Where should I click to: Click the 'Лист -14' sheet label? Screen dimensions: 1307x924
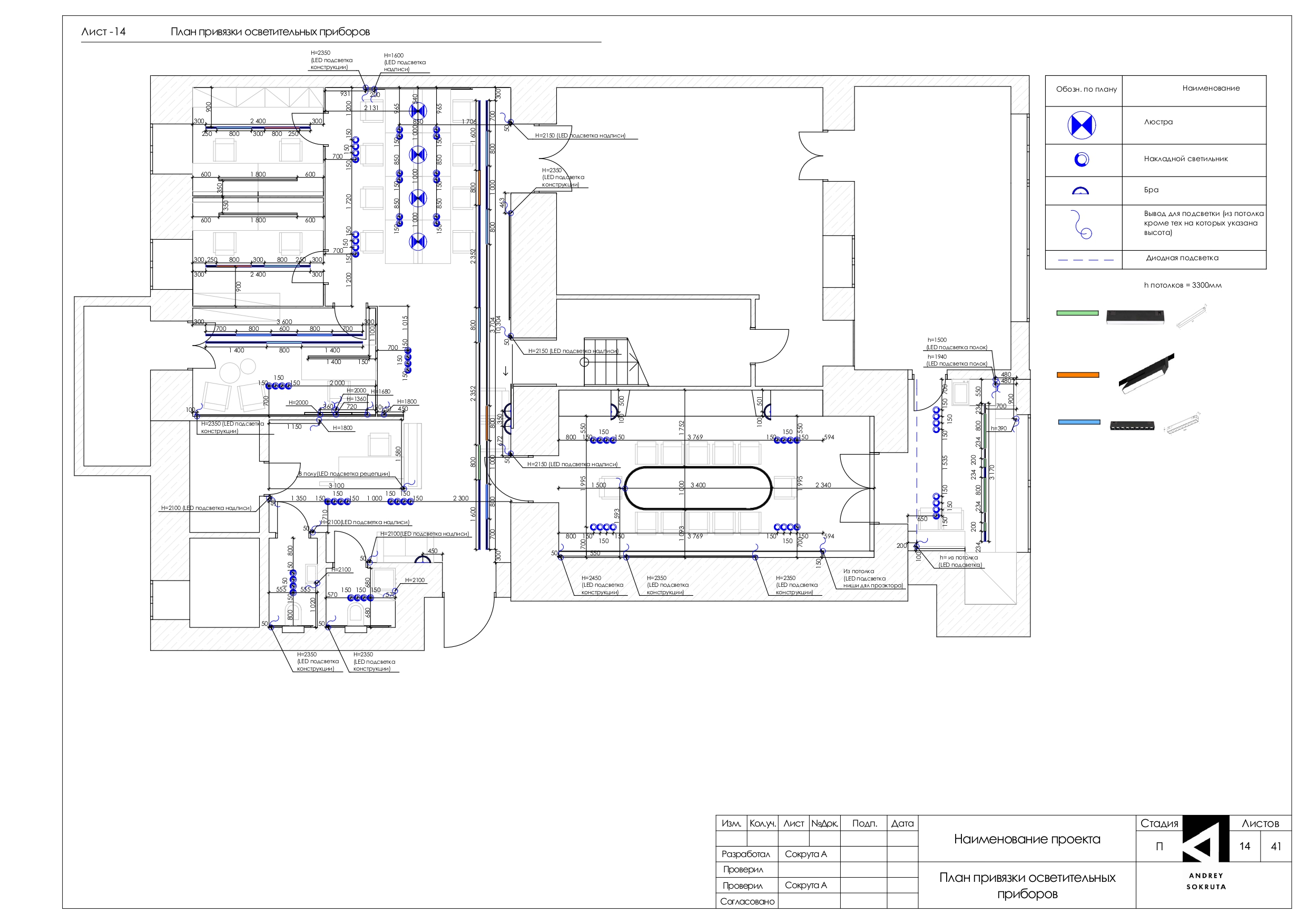coord(103,32)
